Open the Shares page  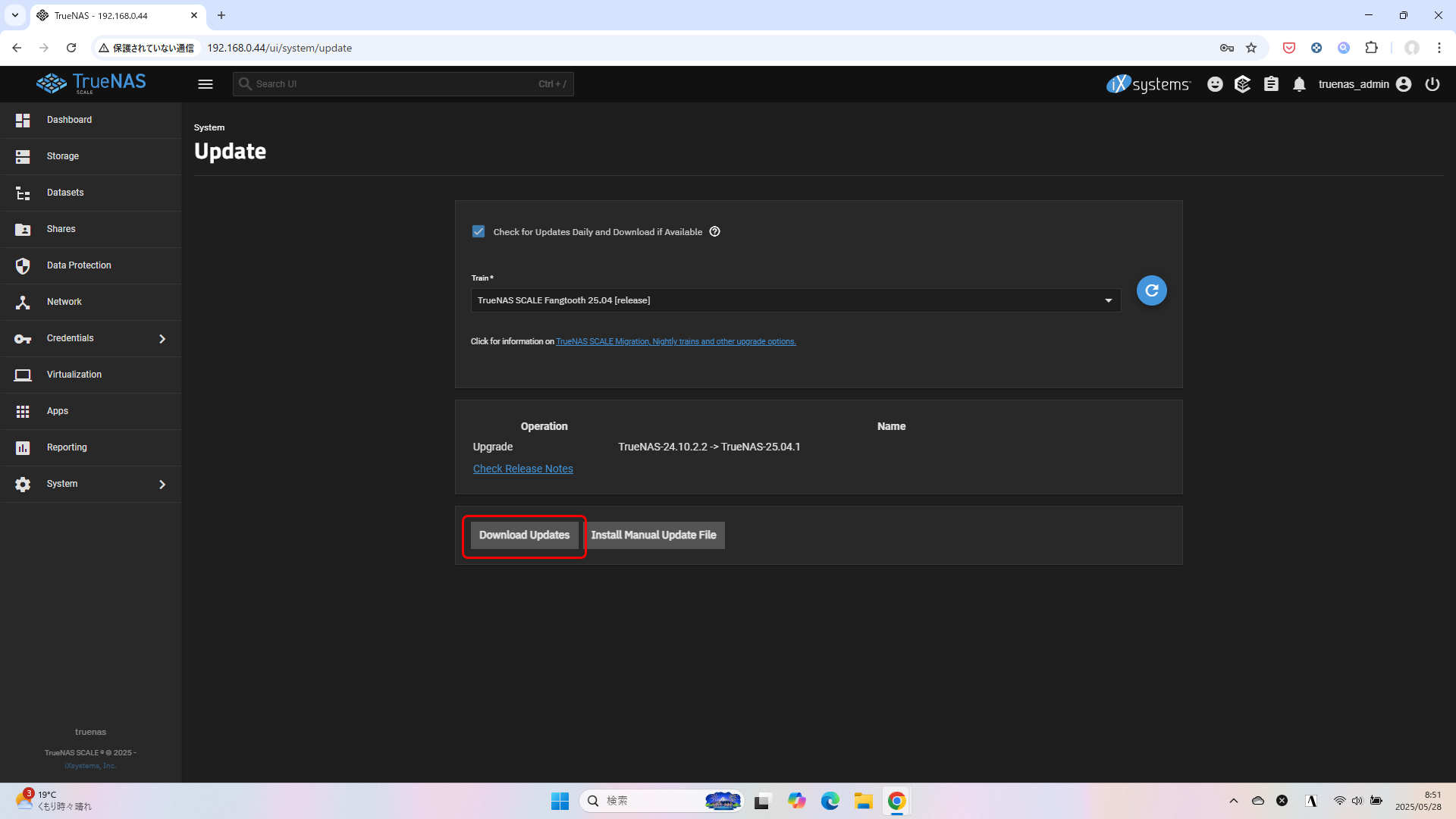91,229
